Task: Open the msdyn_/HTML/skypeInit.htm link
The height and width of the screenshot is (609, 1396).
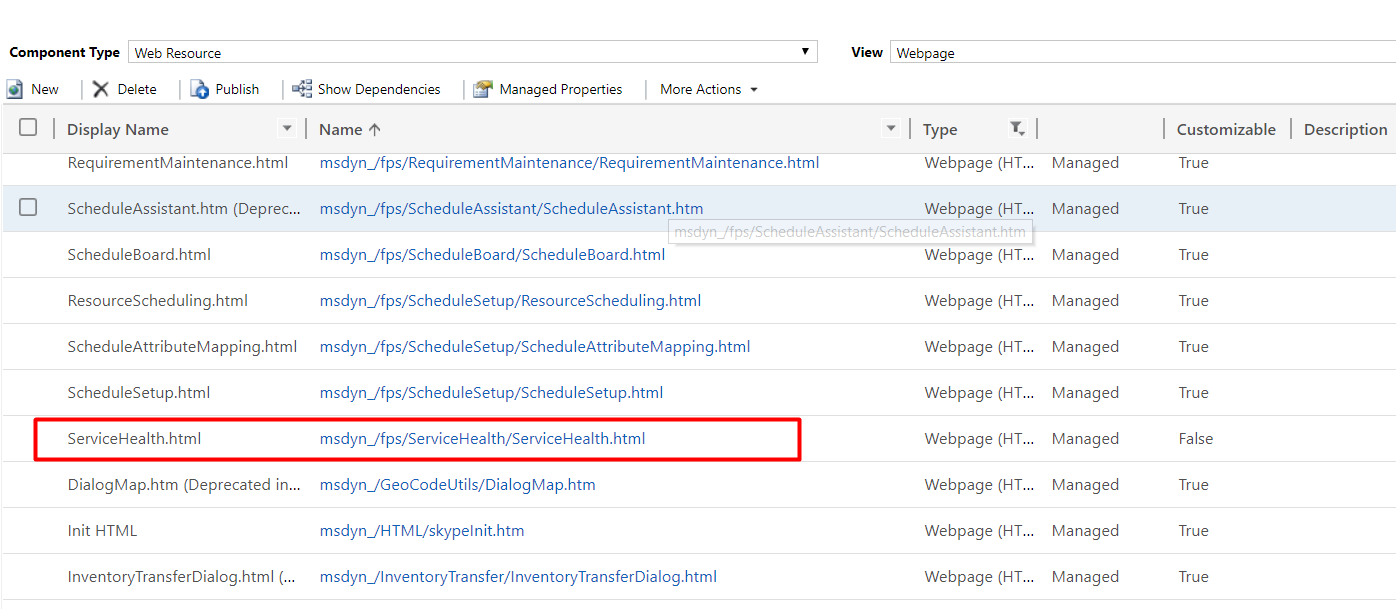Action: pos(422,530)
